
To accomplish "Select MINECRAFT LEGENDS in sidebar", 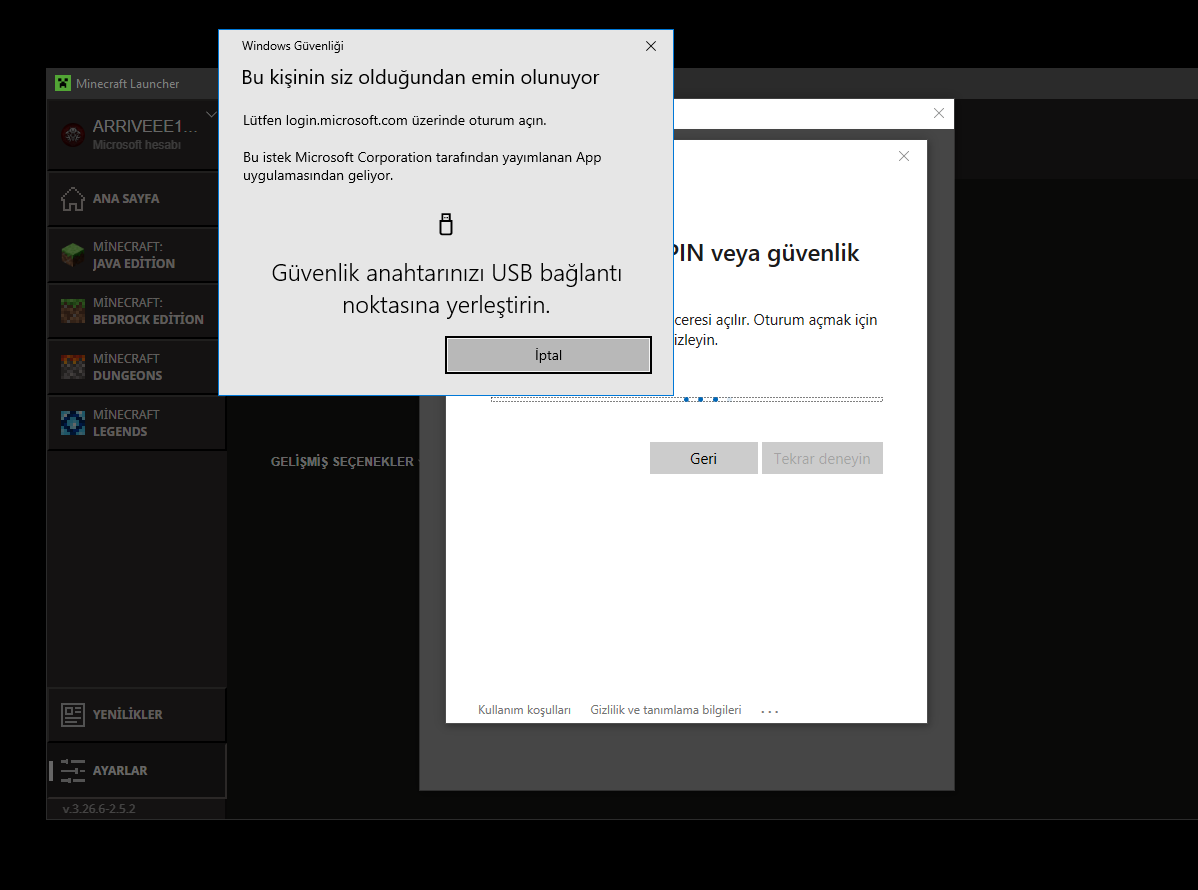I will coord(137,422).
